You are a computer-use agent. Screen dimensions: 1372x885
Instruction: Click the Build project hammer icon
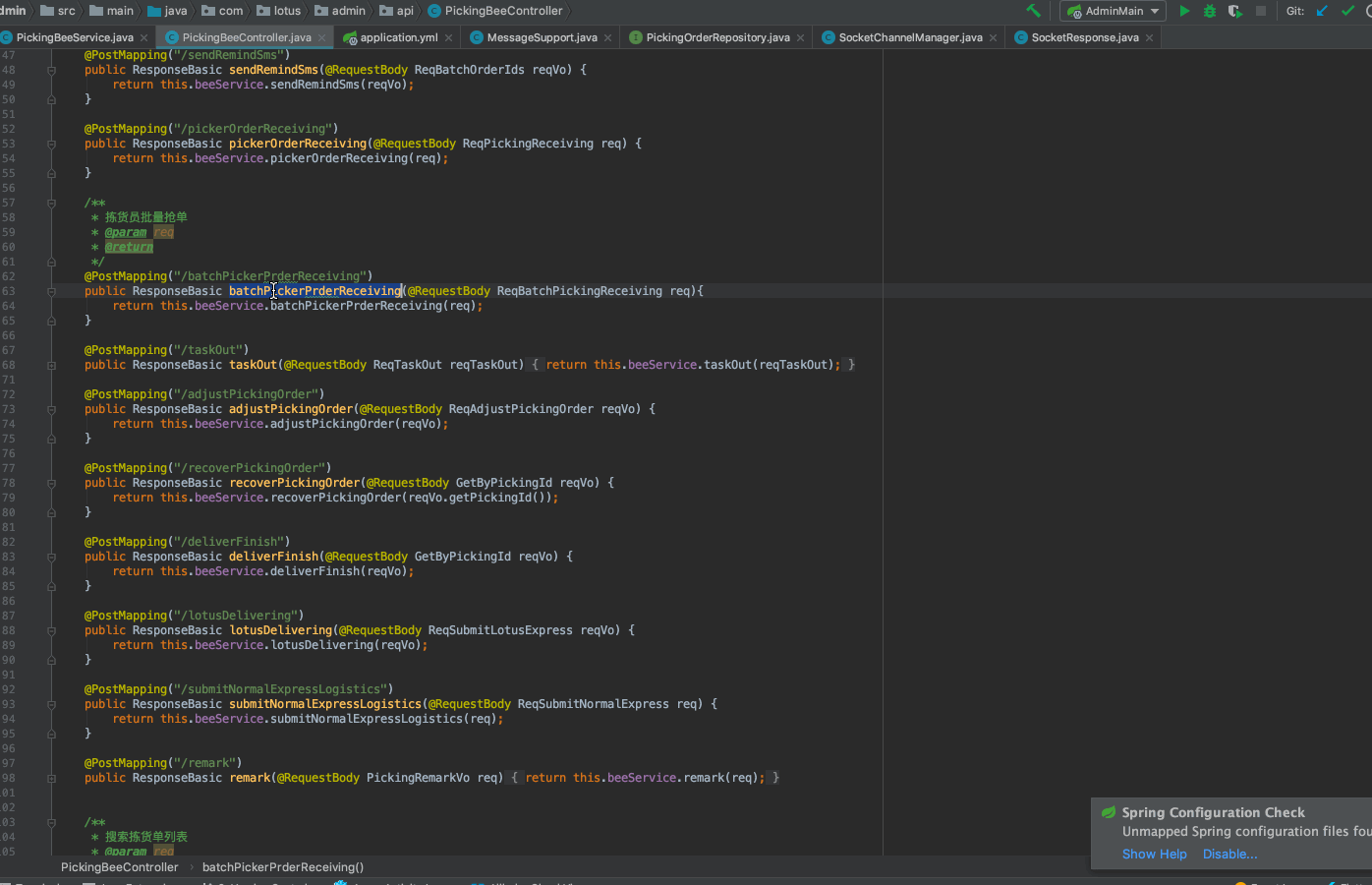coord(1033,11)
